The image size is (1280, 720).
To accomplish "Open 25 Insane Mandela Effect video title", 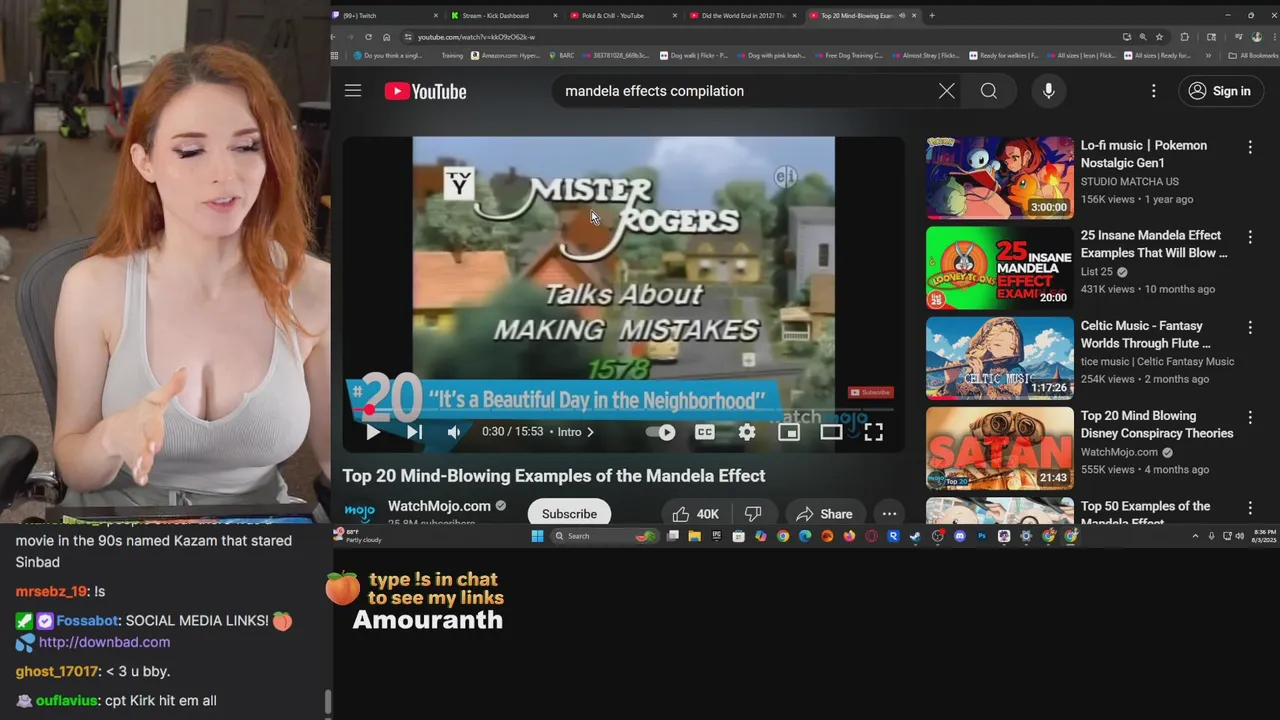I will (1154, 244).
